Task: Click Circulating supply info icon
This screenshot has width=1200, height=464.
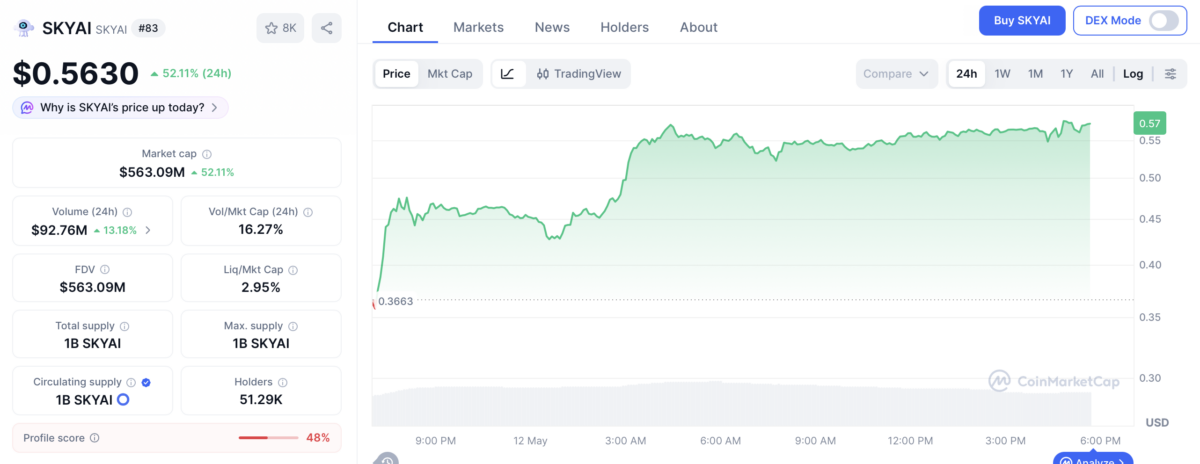Action: tap(131, 382)
